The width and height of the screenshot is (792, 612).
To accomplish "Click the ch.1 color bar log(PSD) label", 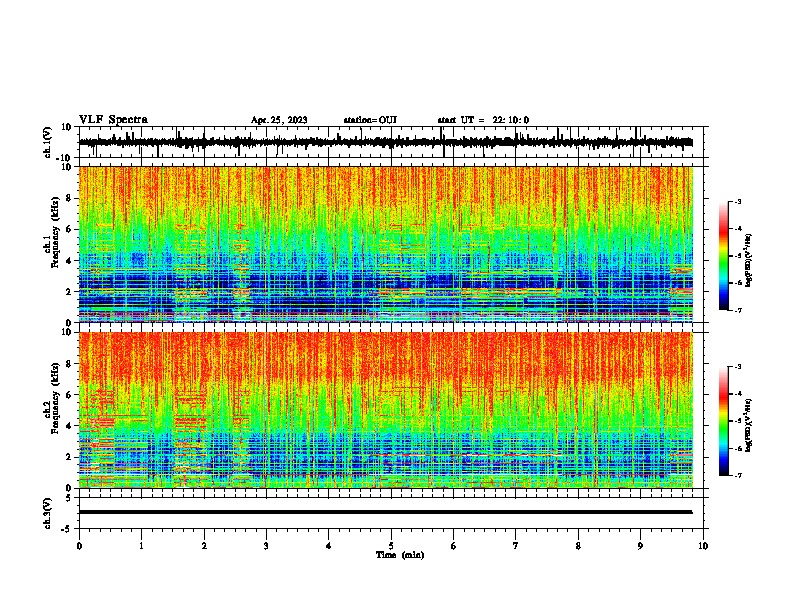I will click(749, 260).
